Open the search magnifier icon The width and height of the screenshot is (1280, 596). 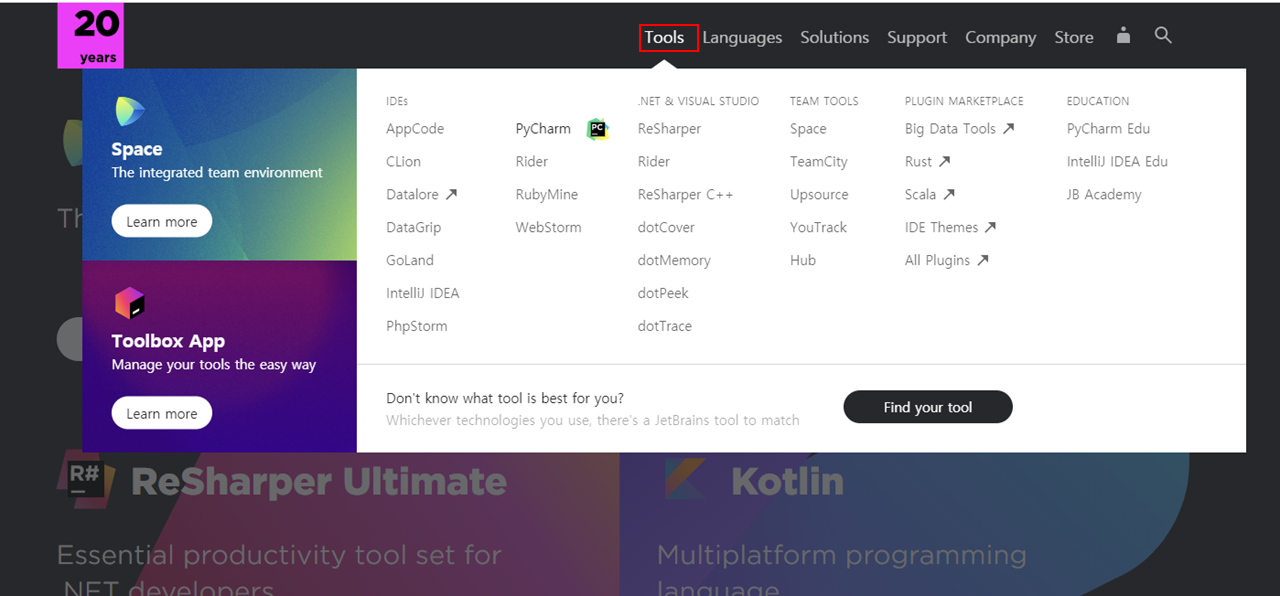point(1163,36)
